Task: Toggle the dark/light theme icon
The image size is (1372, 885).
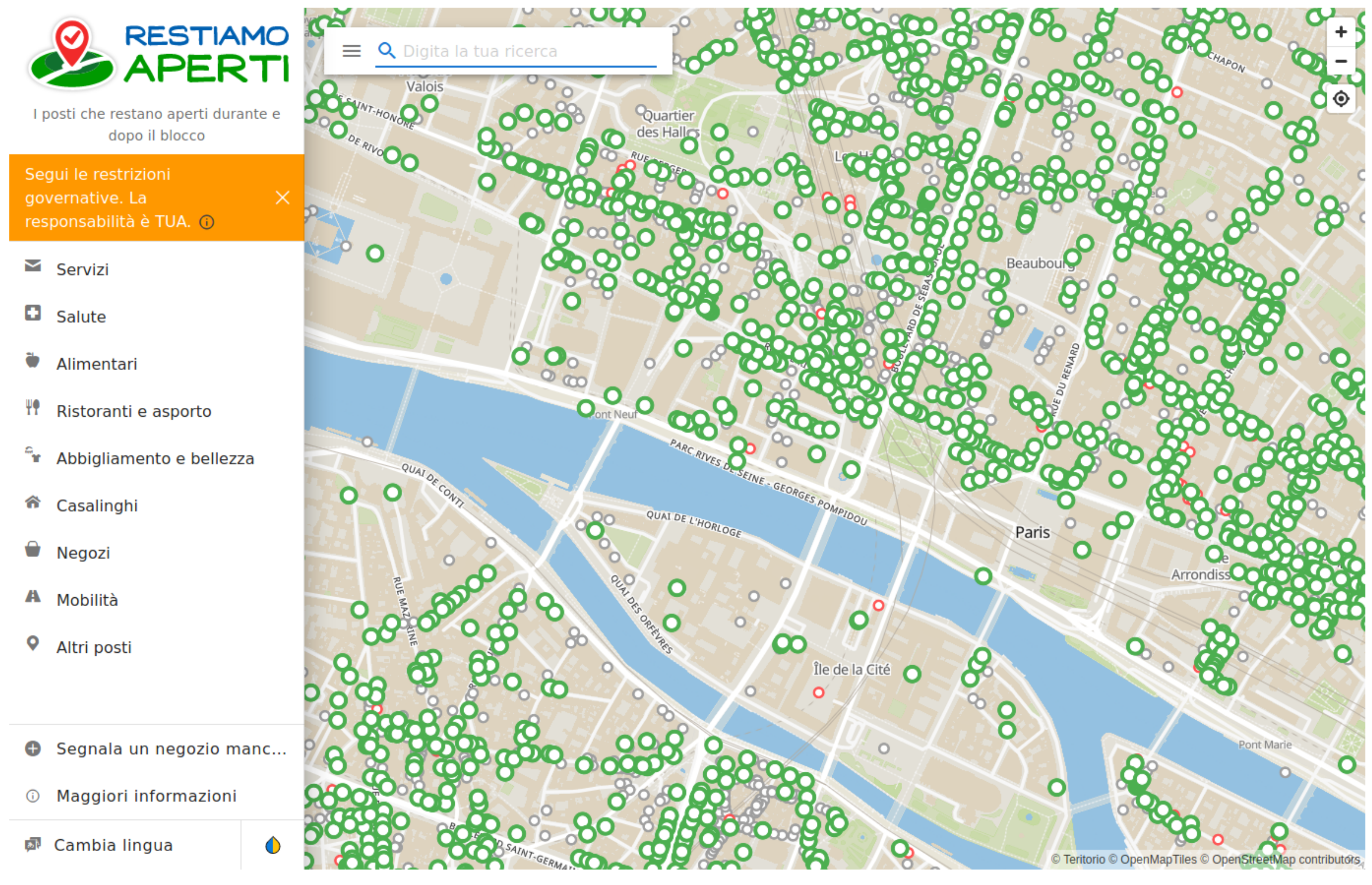Action: pos(272,845)
